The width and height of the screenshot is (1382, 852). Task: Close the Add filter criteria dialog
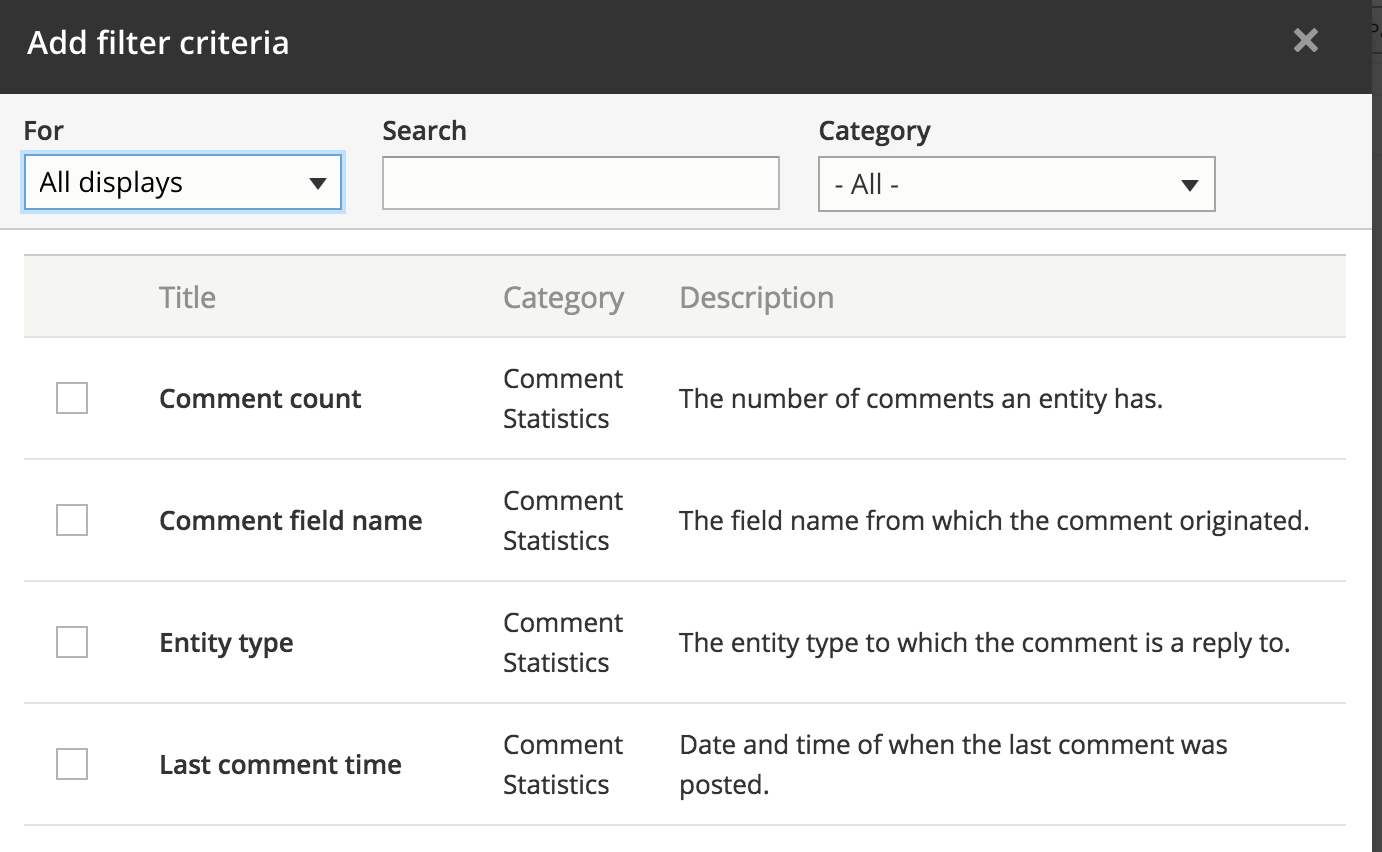click(1305, 41)
